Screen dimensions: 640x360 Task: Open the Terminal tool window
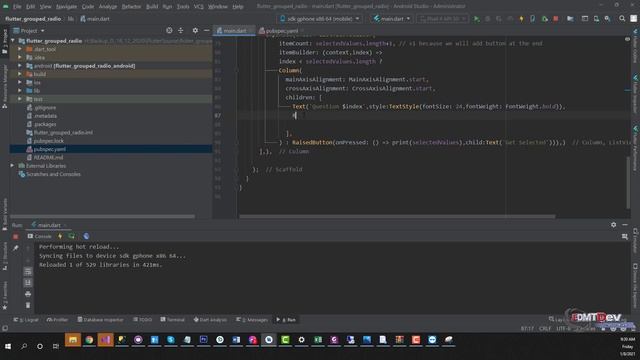point(173,320)
